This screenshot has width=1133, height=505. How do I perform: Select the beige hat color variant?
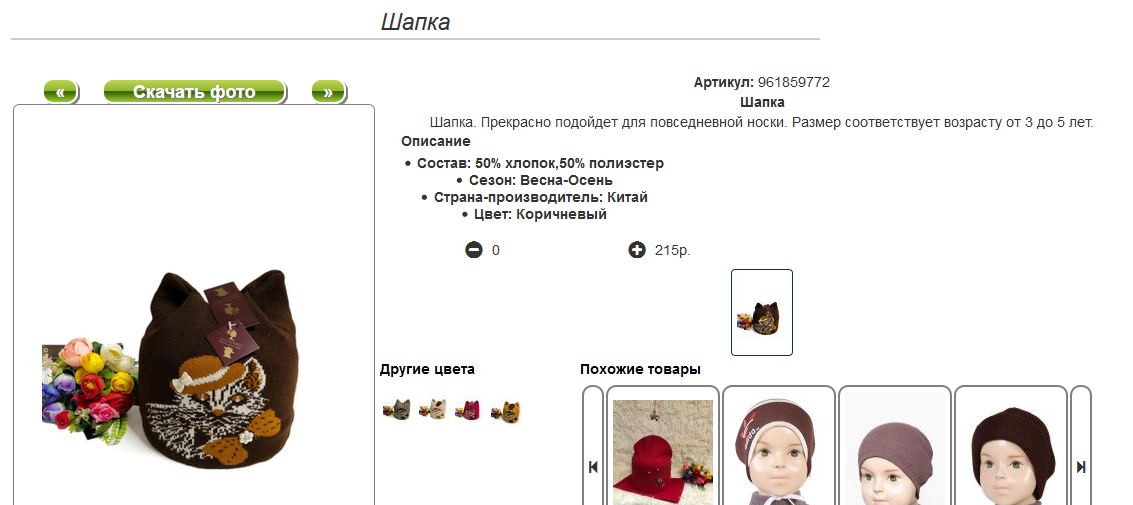click(433, 412)
